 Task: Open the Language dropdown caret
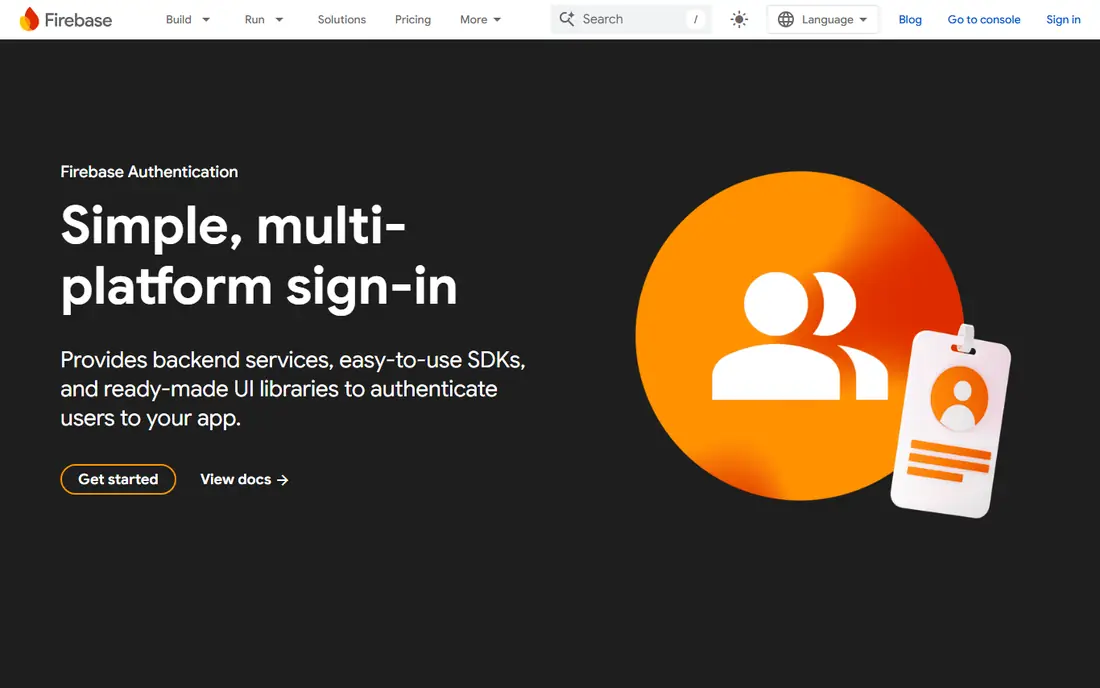point(863,20)
